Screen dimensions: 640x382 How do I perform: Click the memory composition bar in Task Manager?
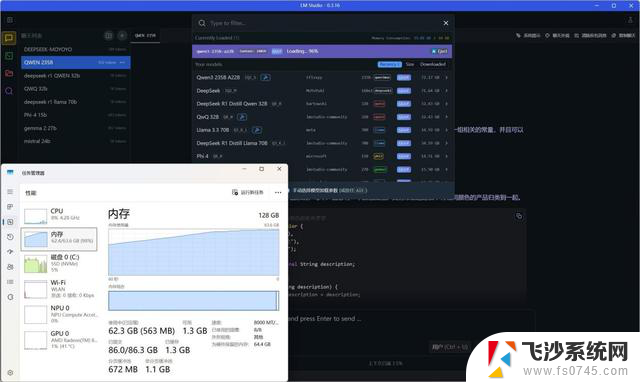[193, 301]
